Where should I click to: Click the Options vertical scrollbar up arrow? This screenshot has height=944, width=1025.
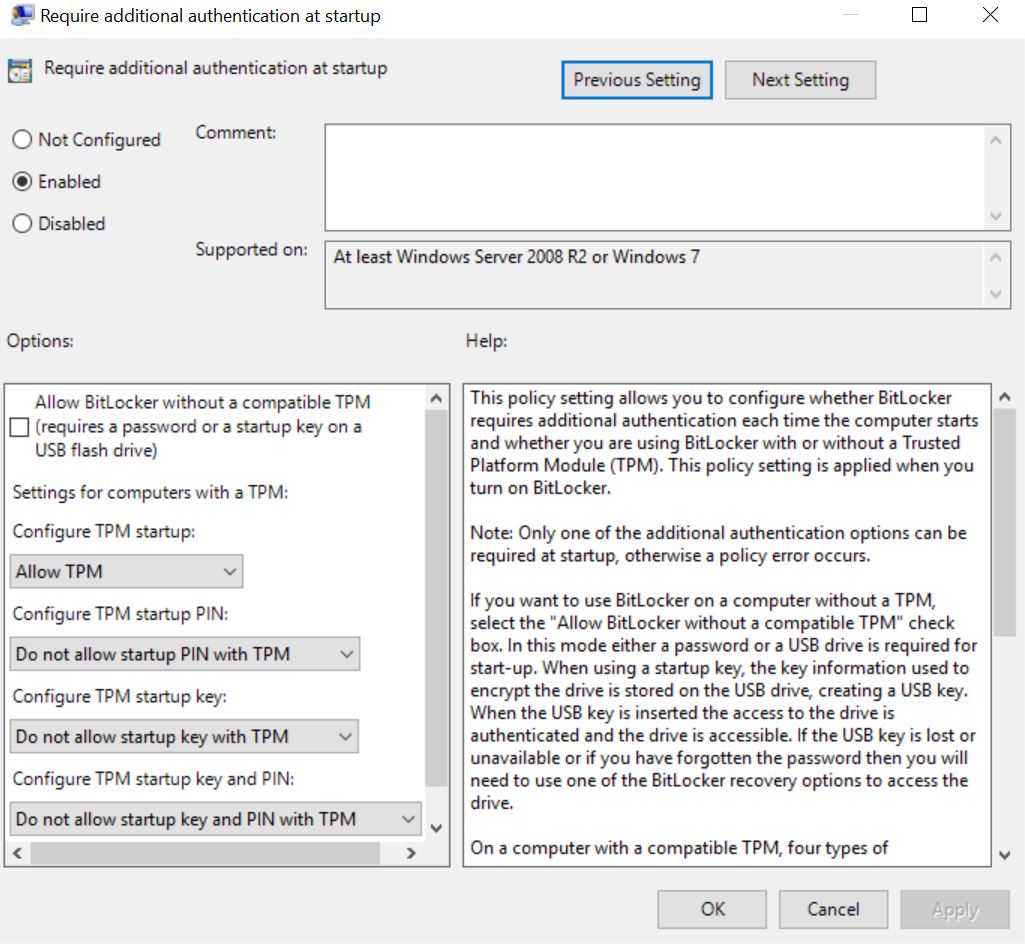point(437,397)
